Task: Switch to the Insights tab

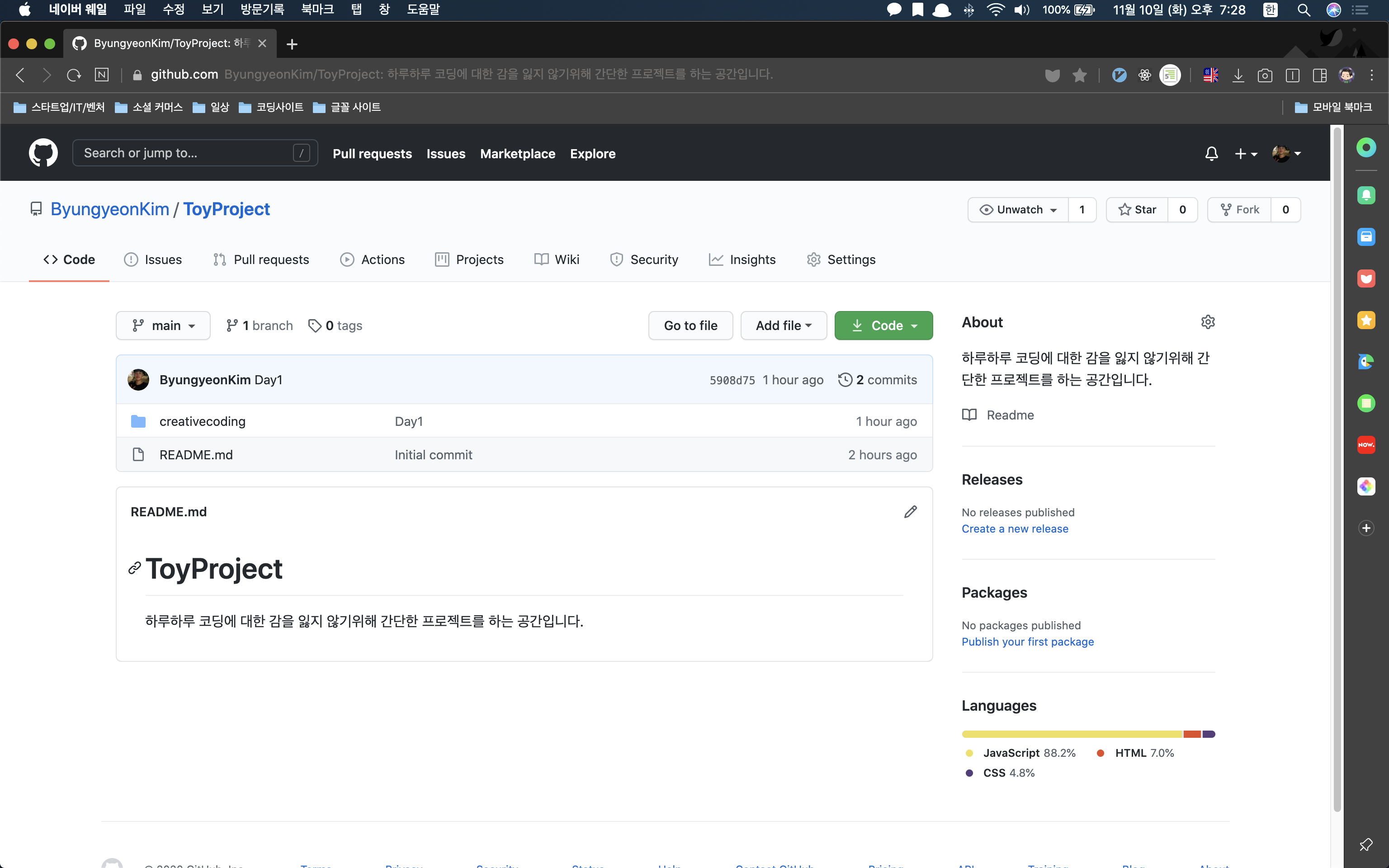Action: (742, 259)
